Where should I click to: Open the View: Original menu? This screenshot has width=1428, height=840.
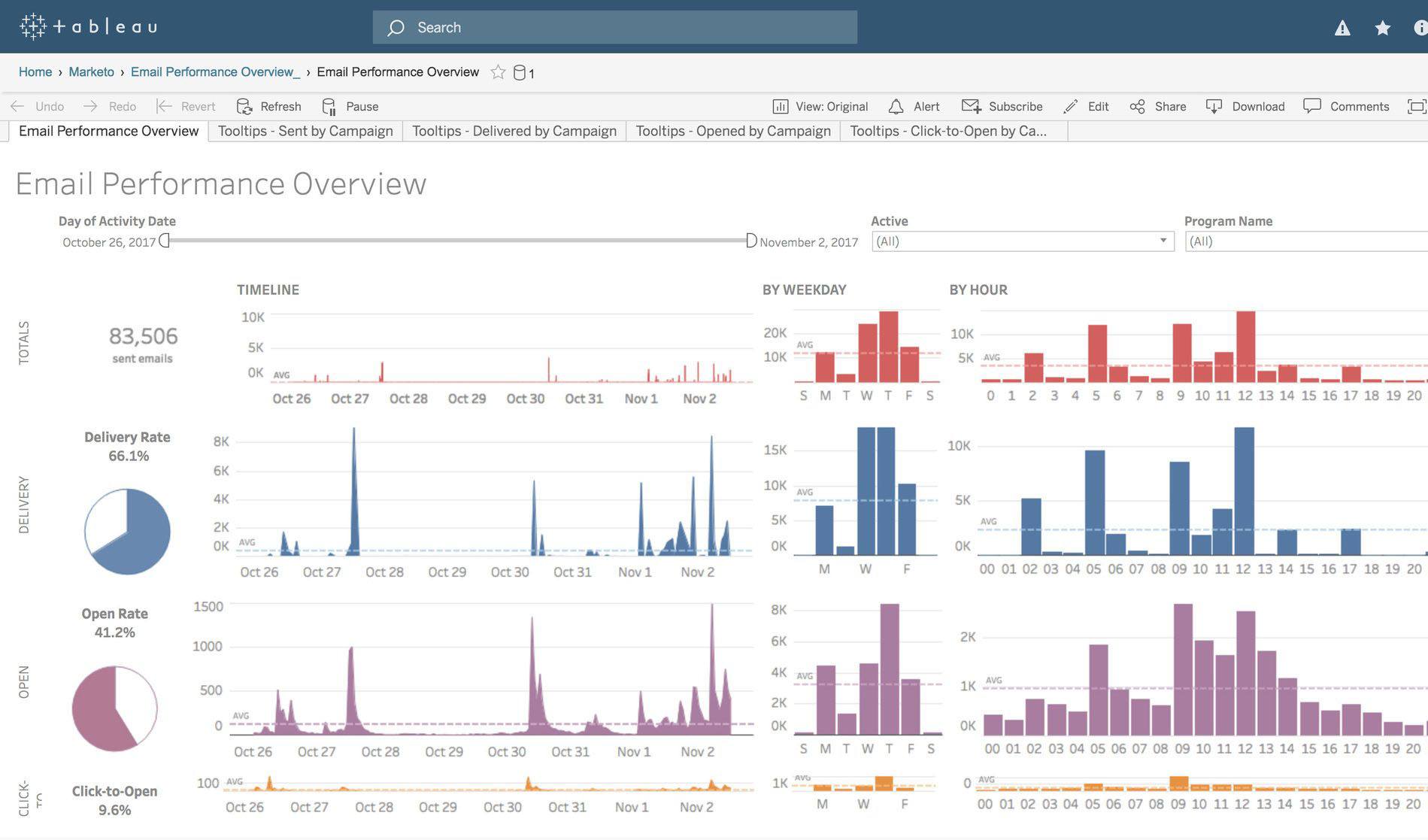click(x=820, y=107)
